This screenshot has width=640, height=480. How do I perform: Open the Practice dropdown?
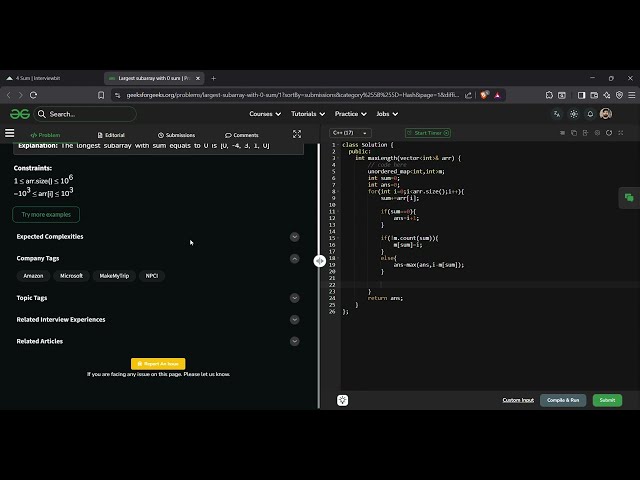point(351,114)
